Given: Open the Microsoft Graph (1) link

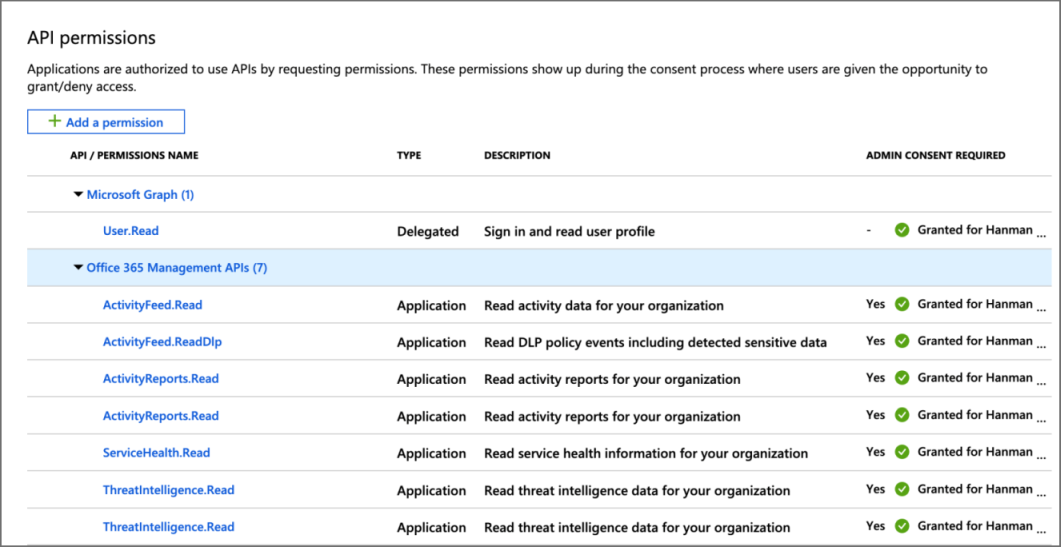Looking at the screenshot, I should tap(140, 195).
